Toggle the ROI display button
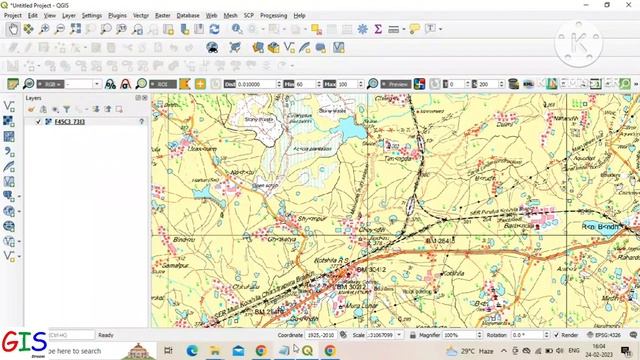 click(x=162, y=84)
